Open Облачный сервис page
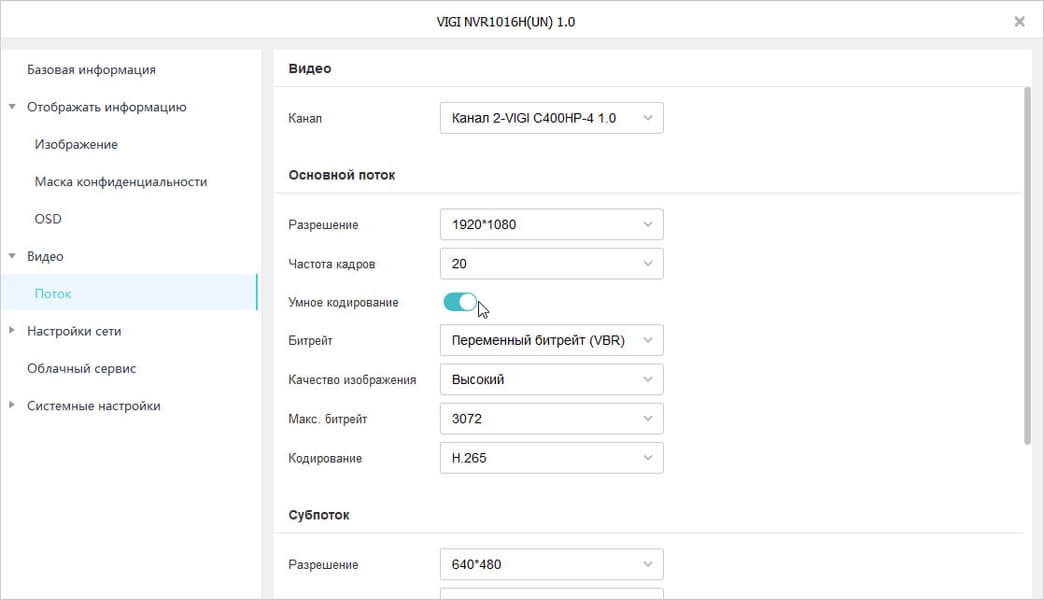Image resolution: width=1044 pixels, height=600 pixels. (x=81, y=368)
